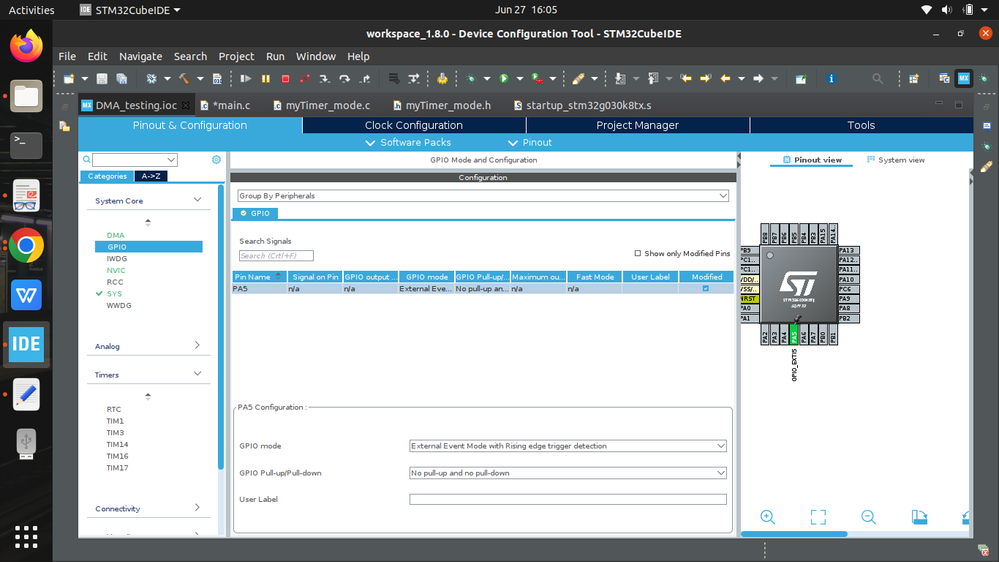999x562 pixels.
Task: Open the File menu
Action: pos(67,56)
